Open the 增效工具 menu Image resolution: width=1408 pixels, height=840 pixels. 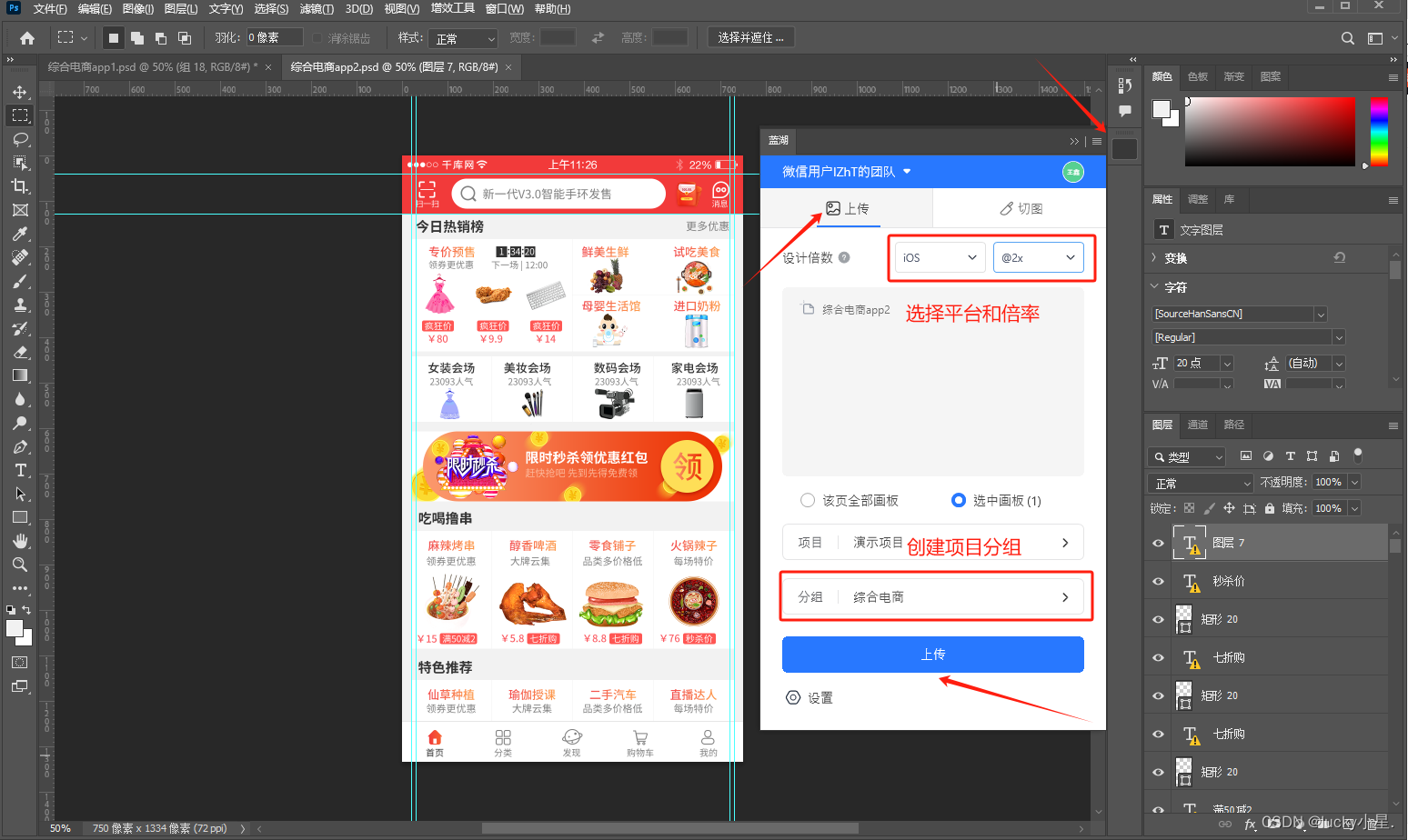[x=453, y=9]
